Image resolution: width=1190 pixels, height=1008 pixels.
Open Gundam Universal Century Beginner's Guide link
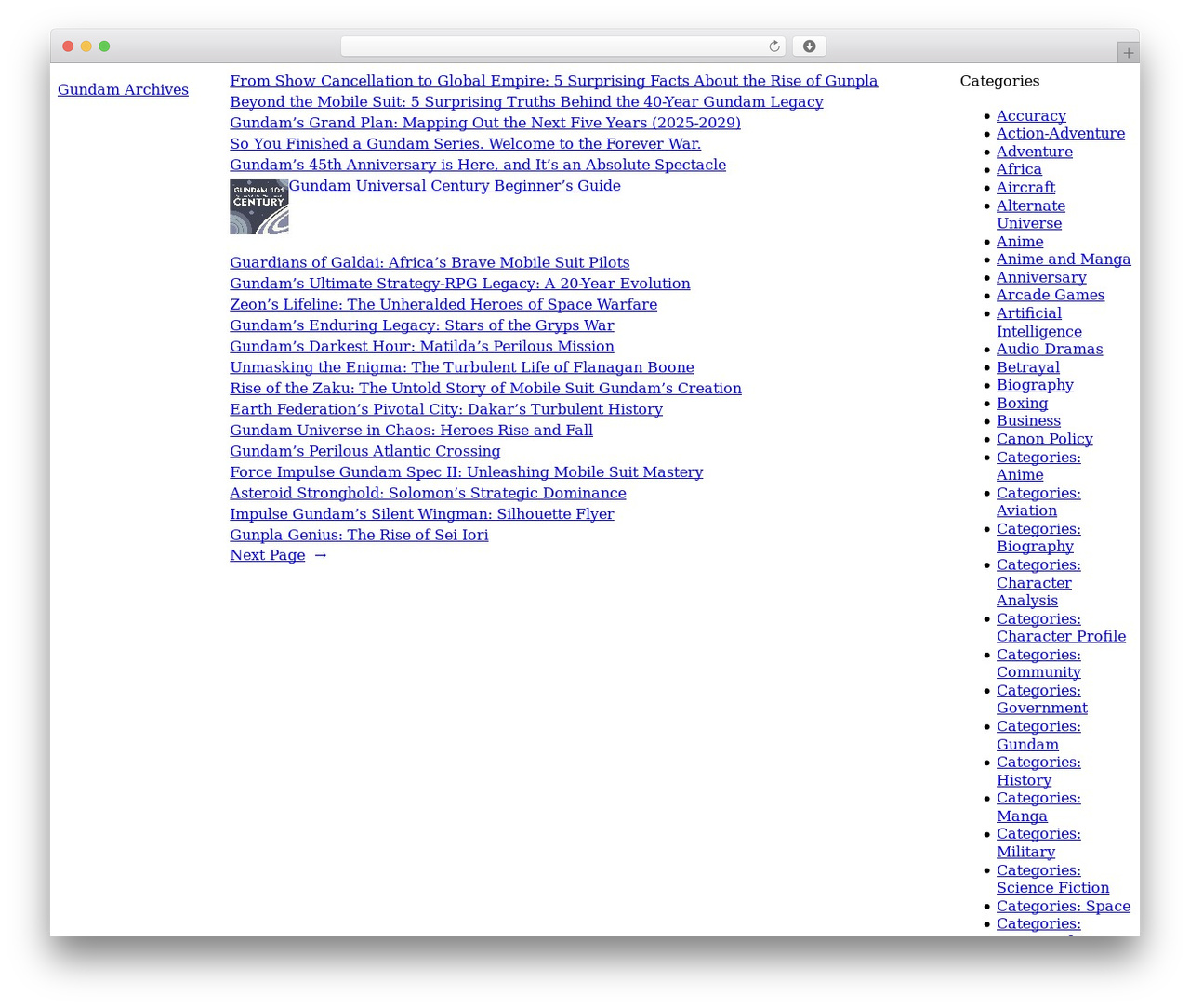(455, 186)
